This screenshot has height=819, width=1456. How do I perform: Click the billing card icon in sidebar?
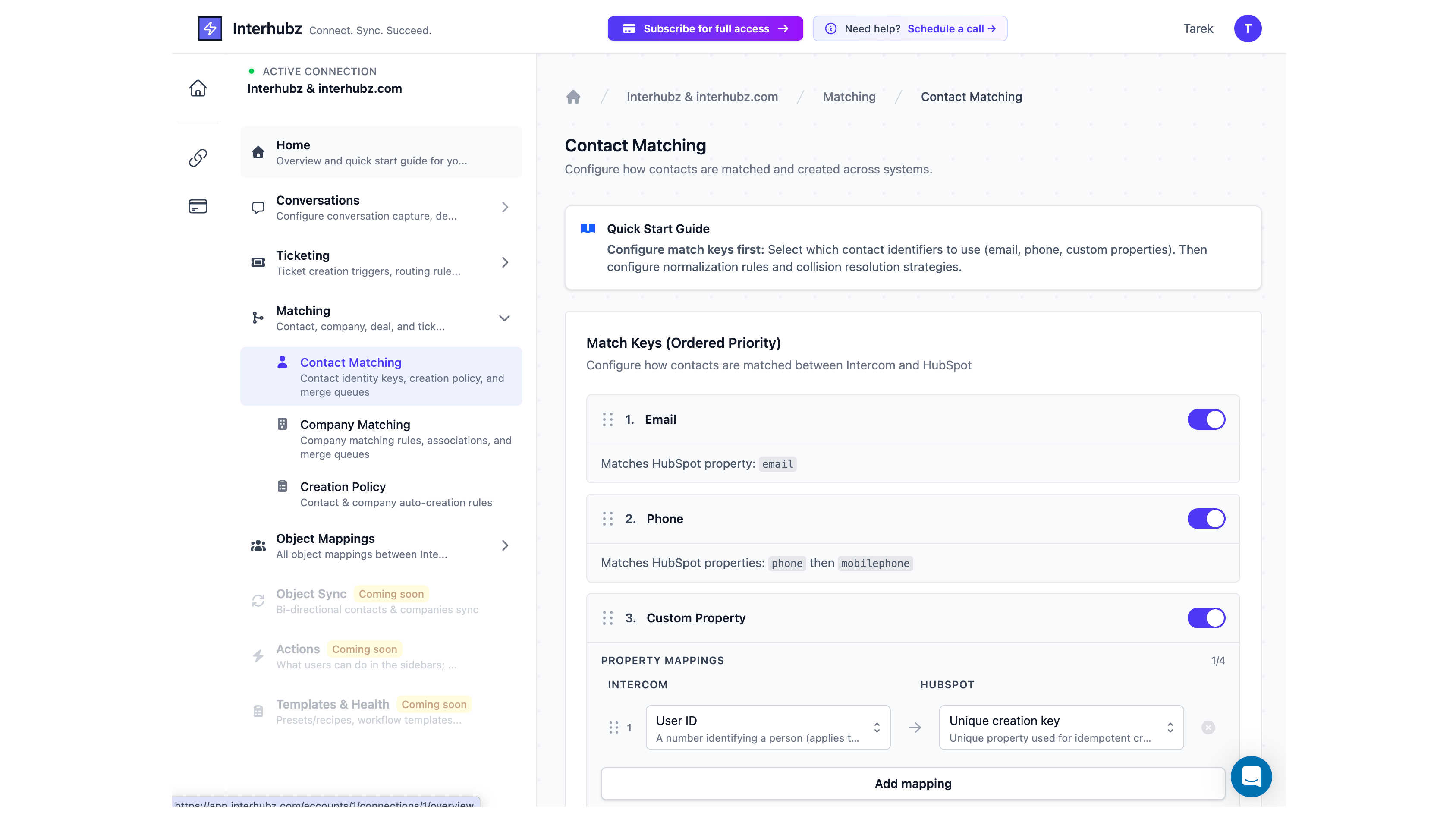coord(197,206)
